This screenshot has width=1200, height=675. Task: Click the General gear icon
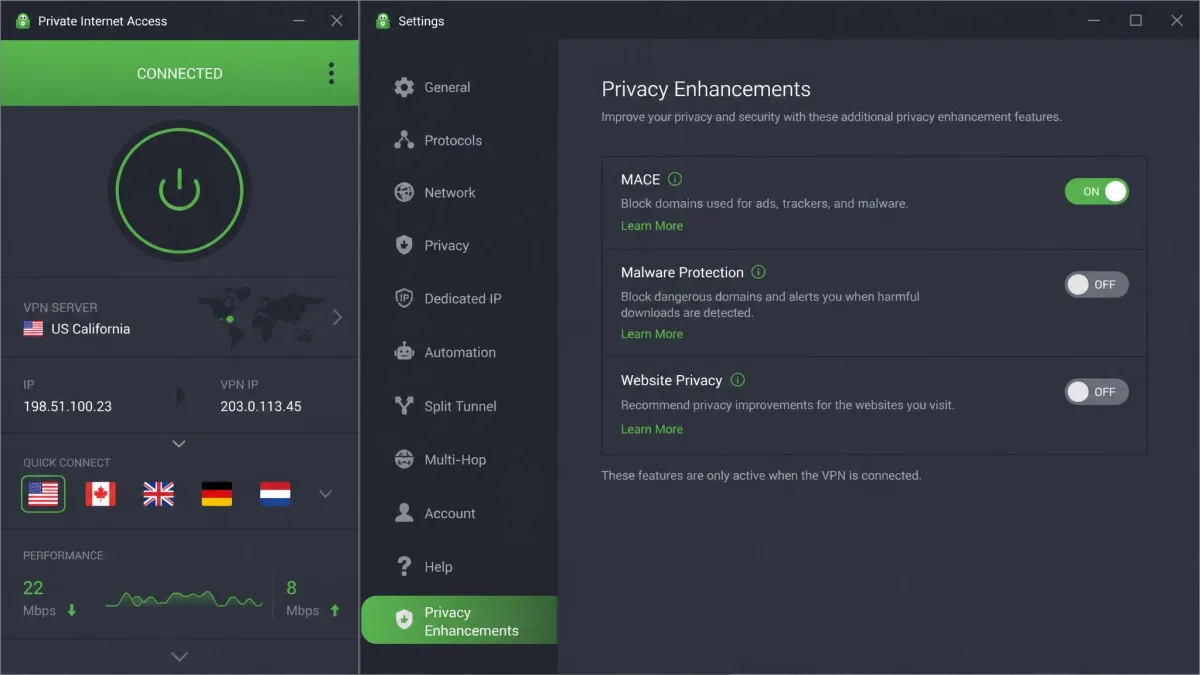[404, 87]
